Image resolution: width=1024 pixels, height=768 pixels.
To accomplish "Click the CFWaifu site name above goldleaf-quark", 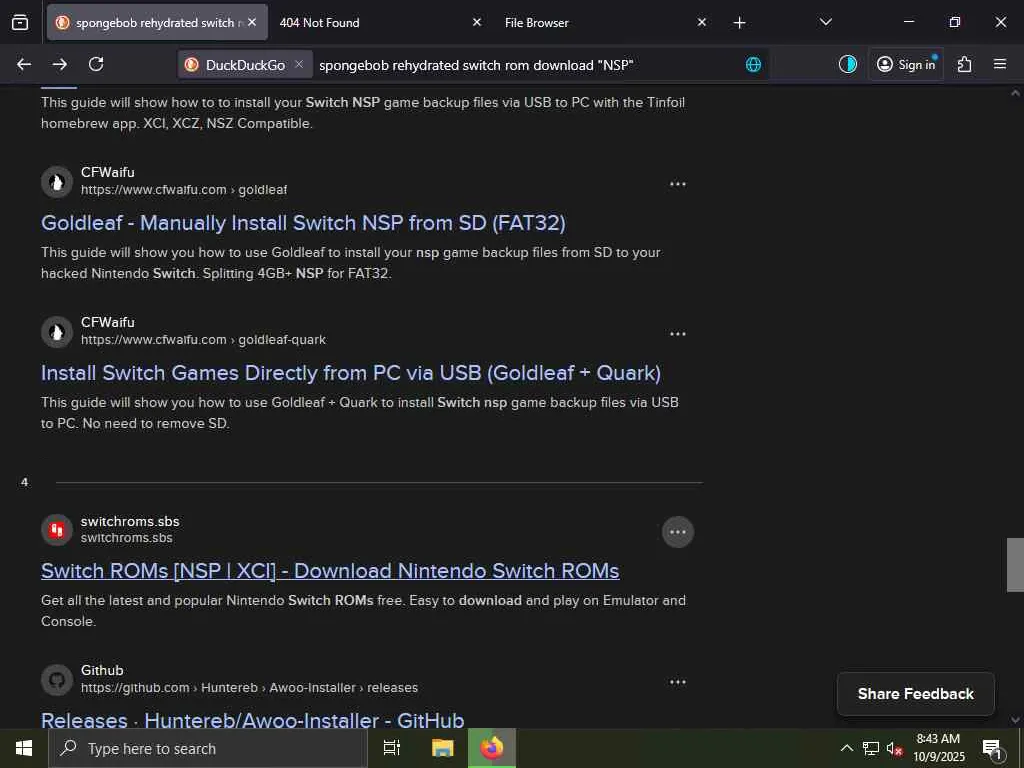I will point(108,322).
